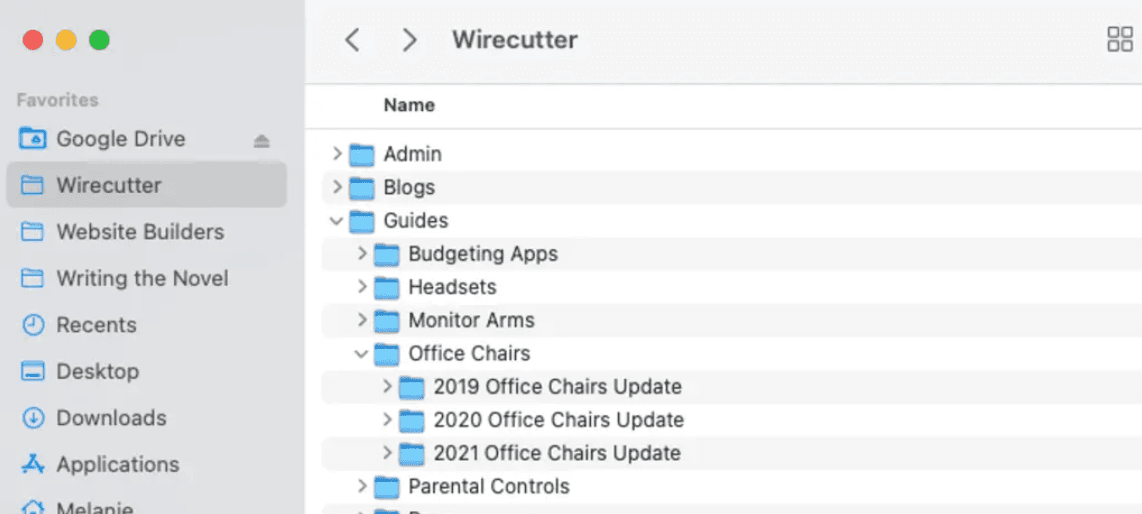Image resolution: width=1142 pixels, height=514 pixels.
Task: Select the Monitor Arms folder row
Action: tap(732, 320)
